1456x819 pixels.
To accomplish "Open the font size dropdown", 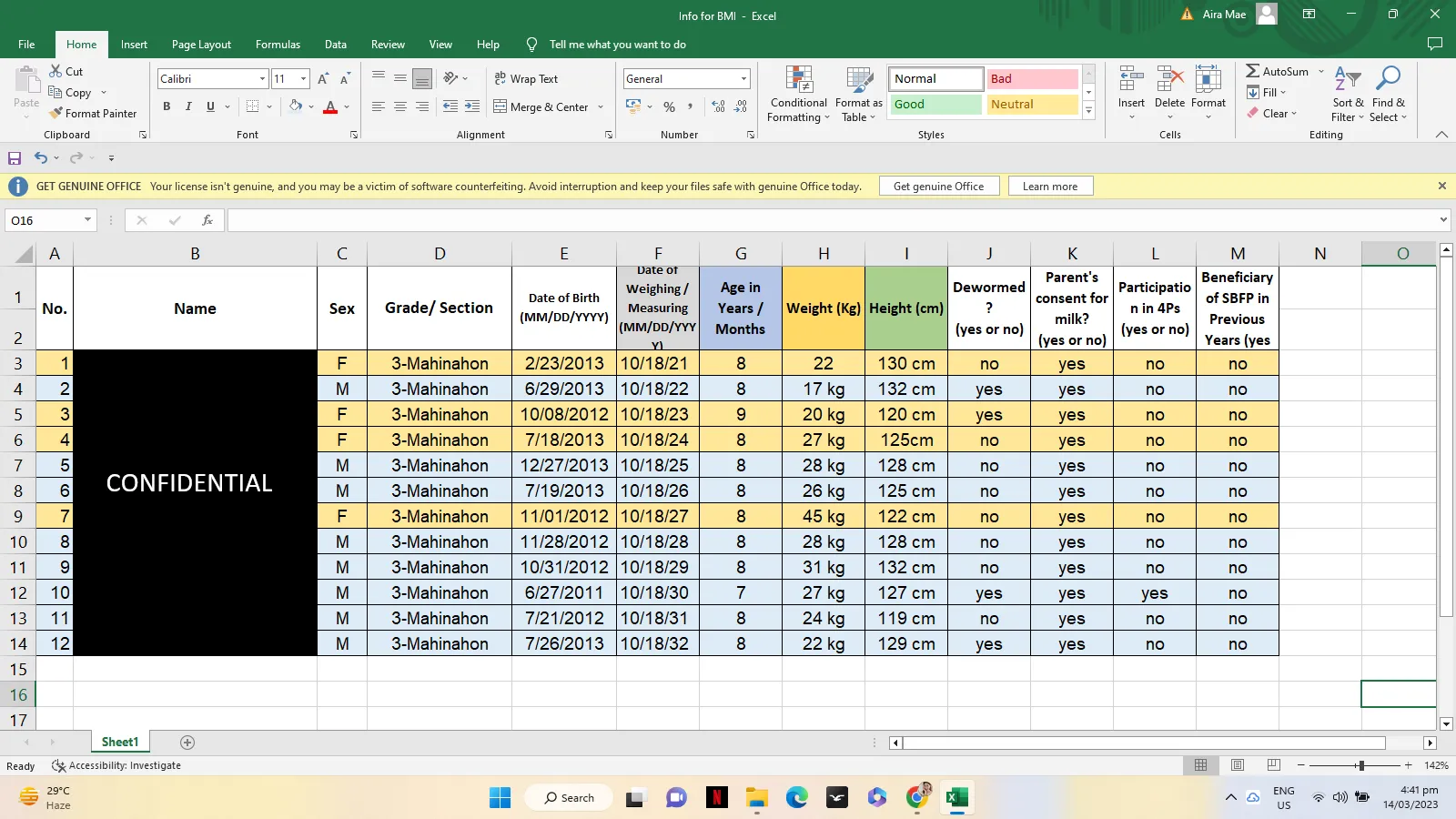I will [303, 79].
